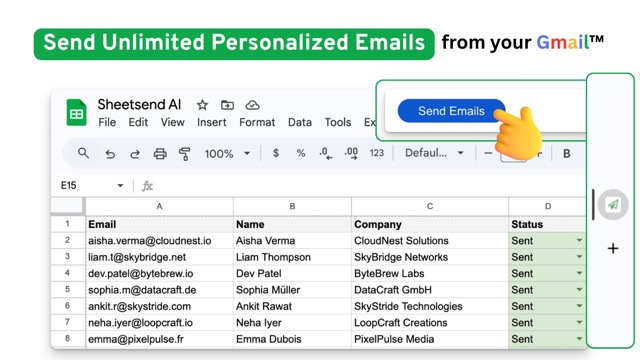Image resolution: width=640 pixels, height=360 pixels.
Task: Select cell sophia.m@datacraft.de
Action: (160, 289)
